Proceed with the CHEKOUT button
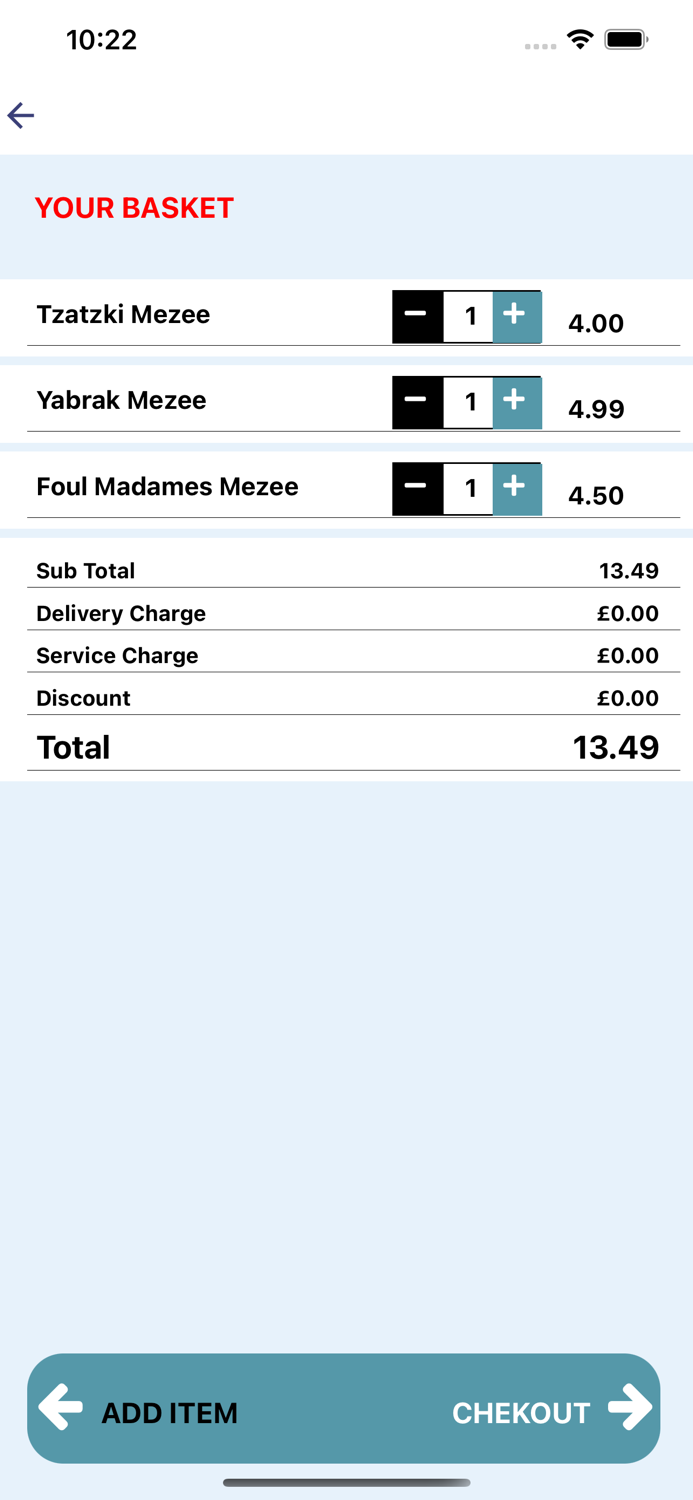Image resolution: width=693 pixels, height=1500 pixels. [x=521, y=1412]
